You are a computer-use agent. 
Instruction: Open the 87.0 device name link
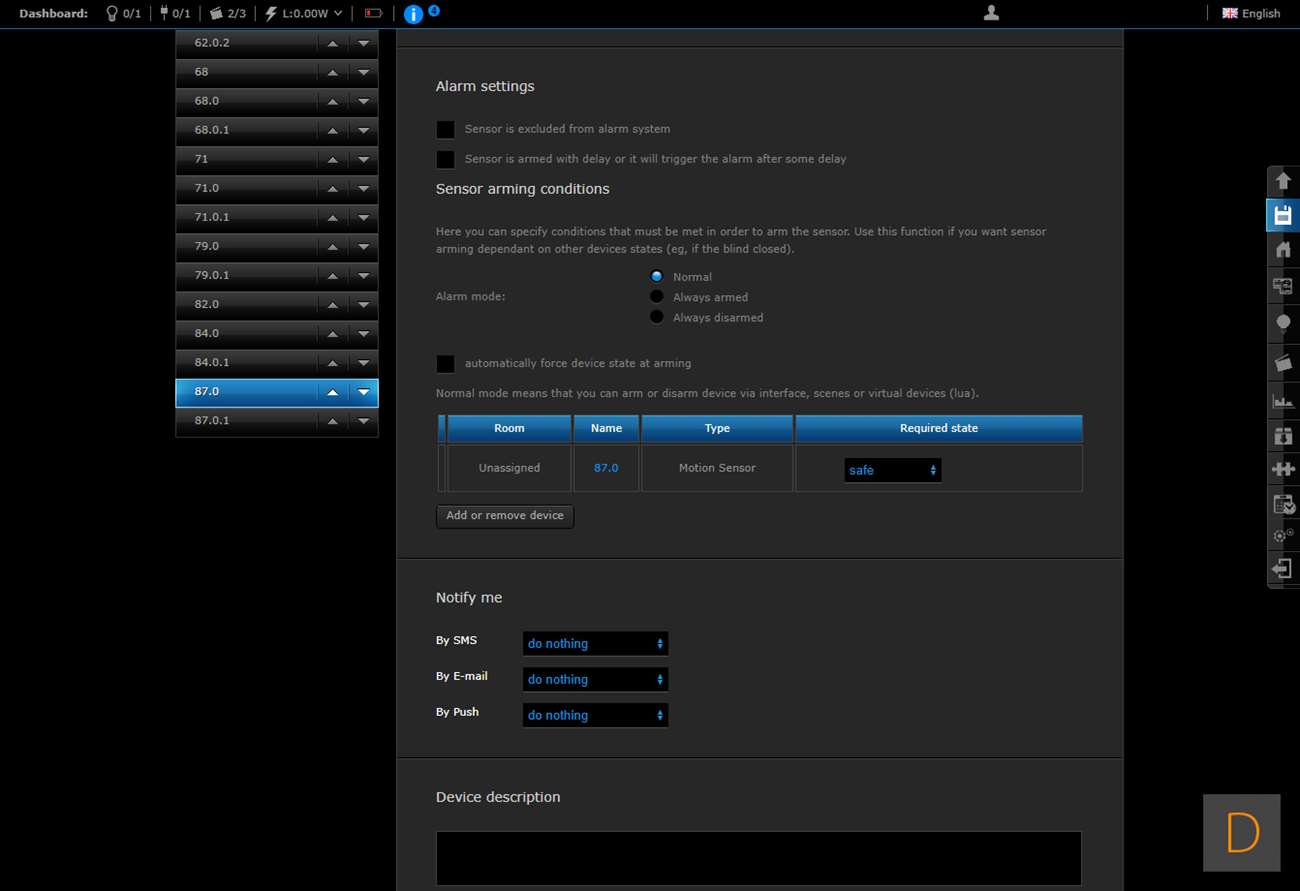click(x=606, y=468)
